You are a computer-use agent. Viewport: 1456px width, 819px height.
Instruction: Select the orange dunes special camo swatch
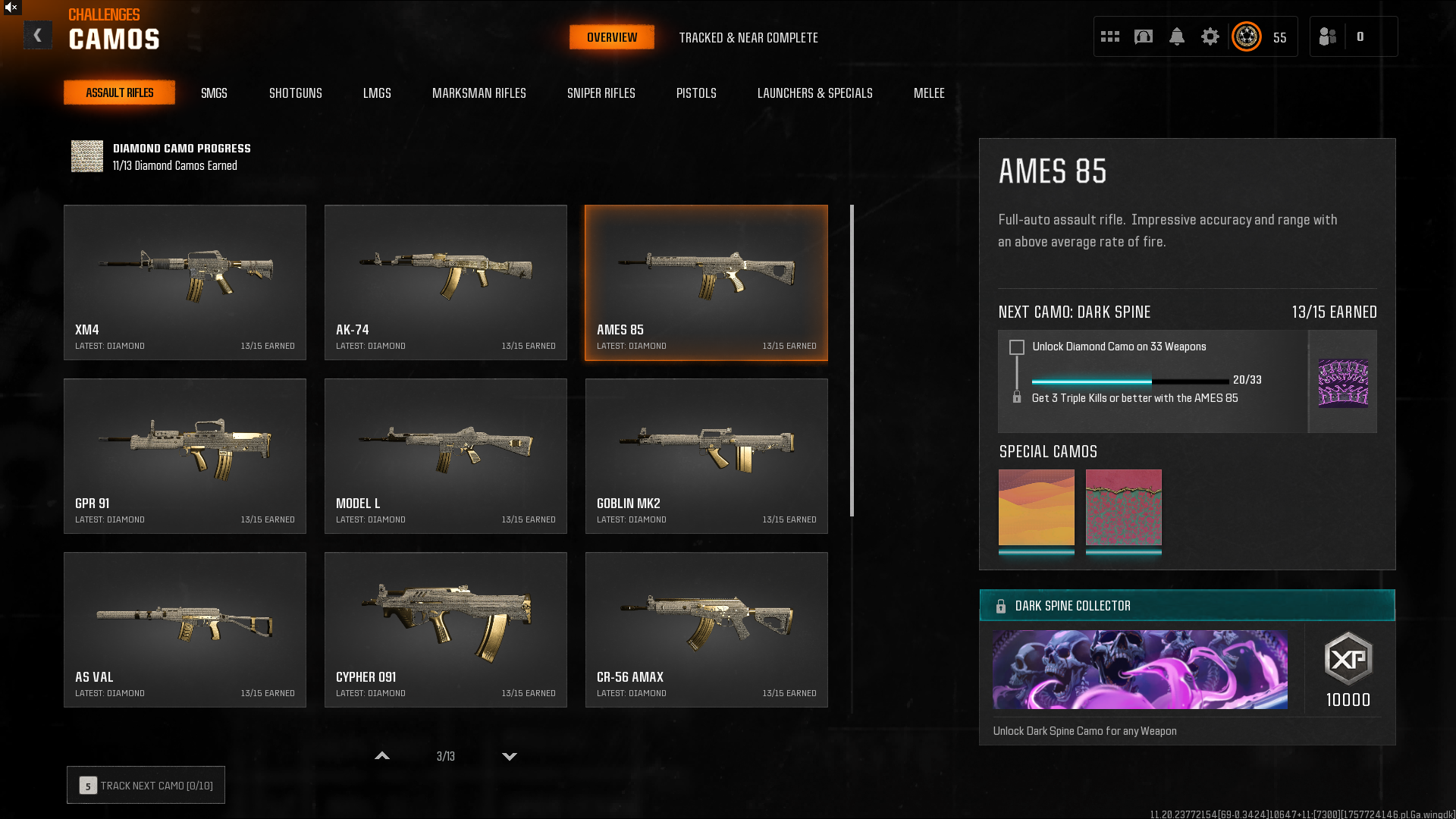[x=1037, y=507]
